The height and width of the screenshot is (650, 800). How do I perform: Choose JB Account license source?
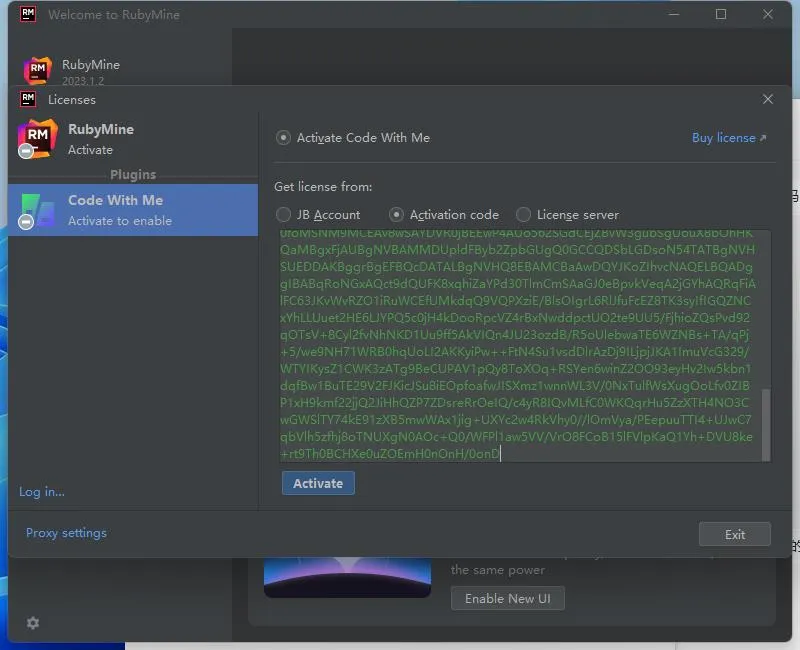click(283, 215)
